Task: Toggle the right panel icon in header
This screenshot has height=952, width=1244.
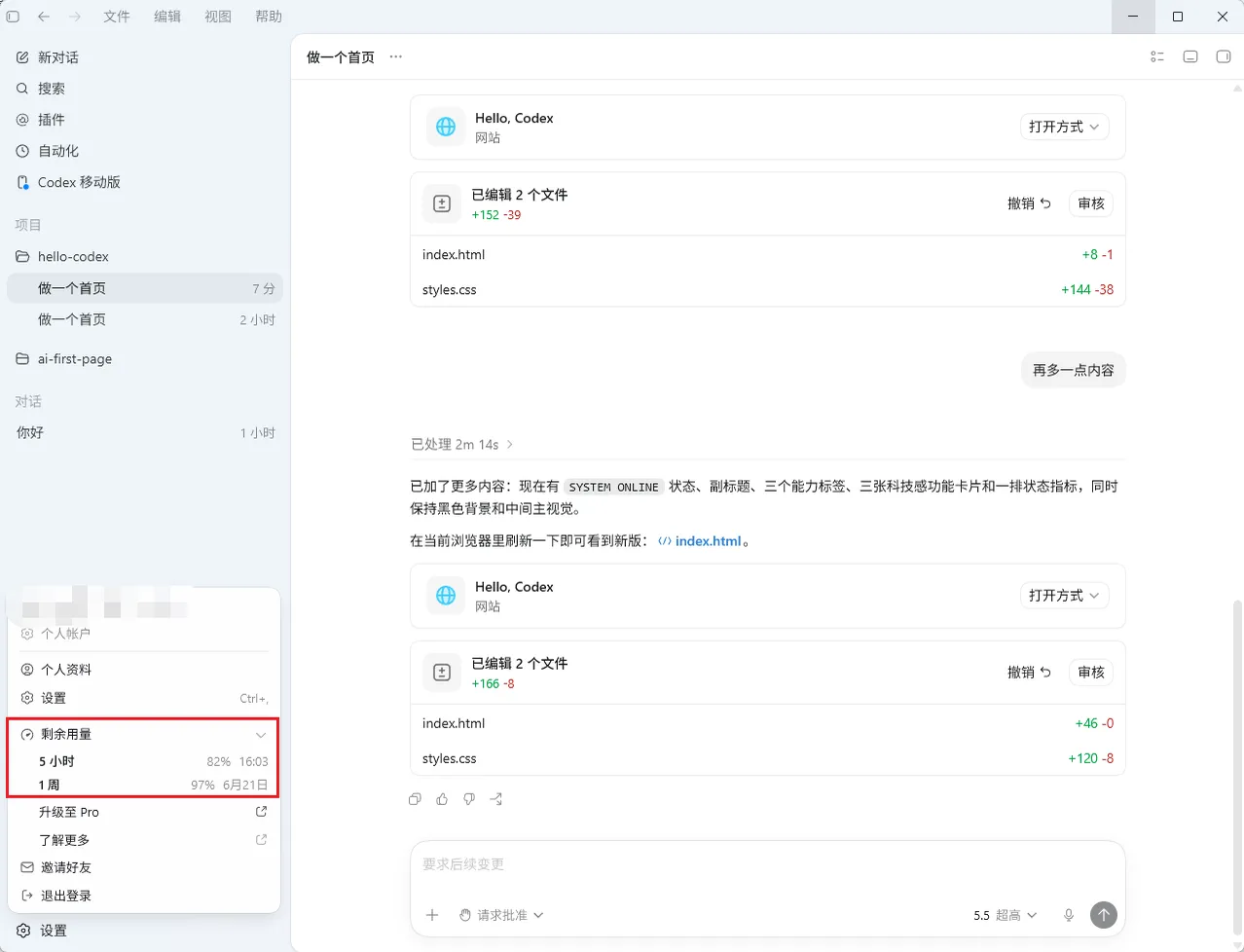Action: [x=1224, y=56]
